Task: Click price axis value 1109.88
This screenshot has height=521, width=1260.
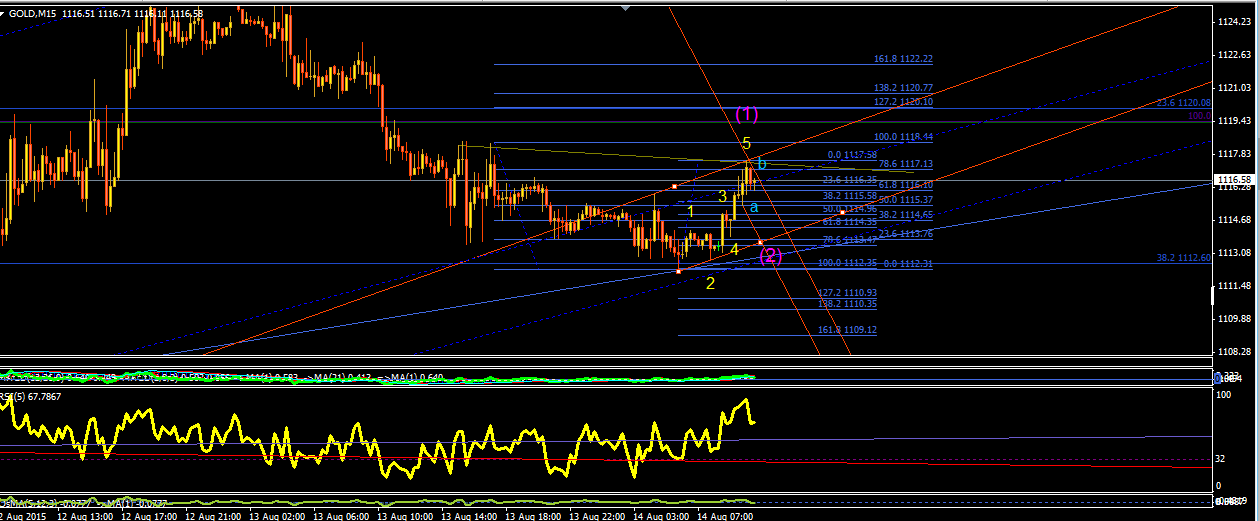Action: [1236, 319]
